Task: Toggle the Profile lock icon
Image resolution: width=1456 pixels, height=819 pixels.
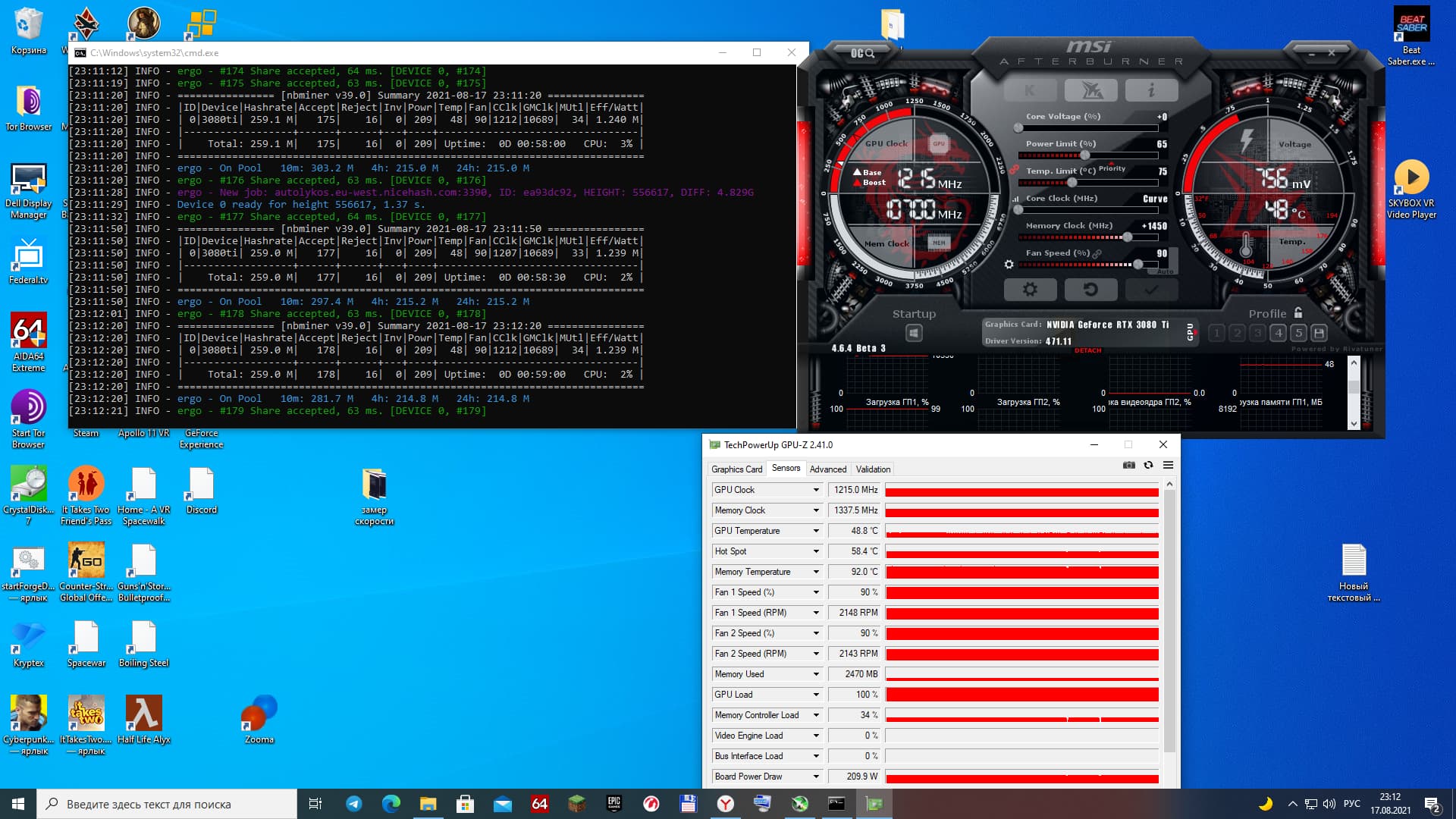Action: (x=1298, y=312)
